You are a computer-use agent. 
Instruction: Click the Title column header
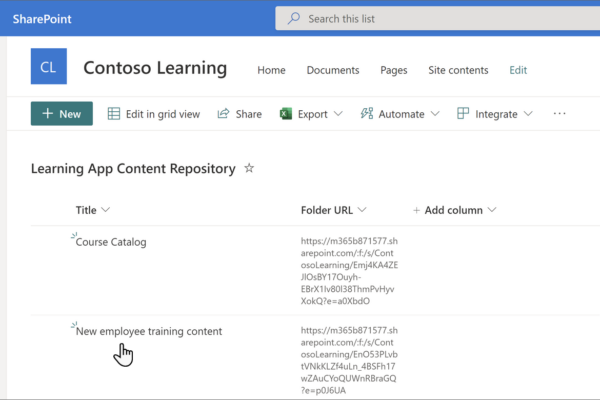[86, 210]
